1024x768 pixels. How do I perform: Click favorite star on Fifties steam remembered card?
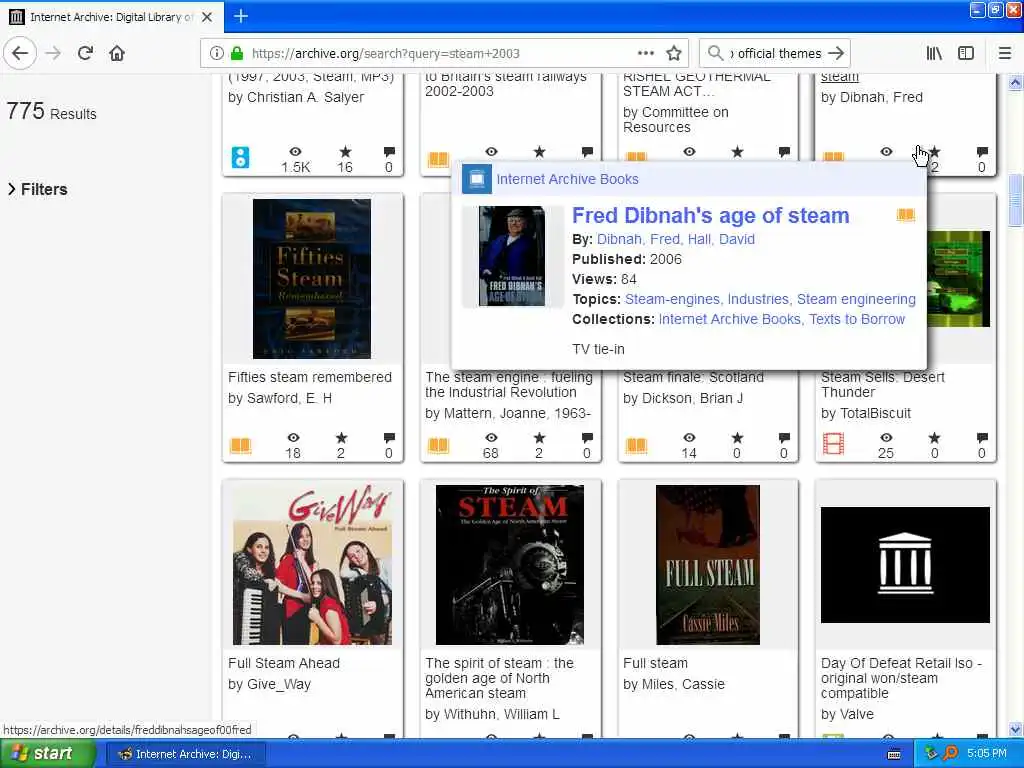(x=341, y=438)
